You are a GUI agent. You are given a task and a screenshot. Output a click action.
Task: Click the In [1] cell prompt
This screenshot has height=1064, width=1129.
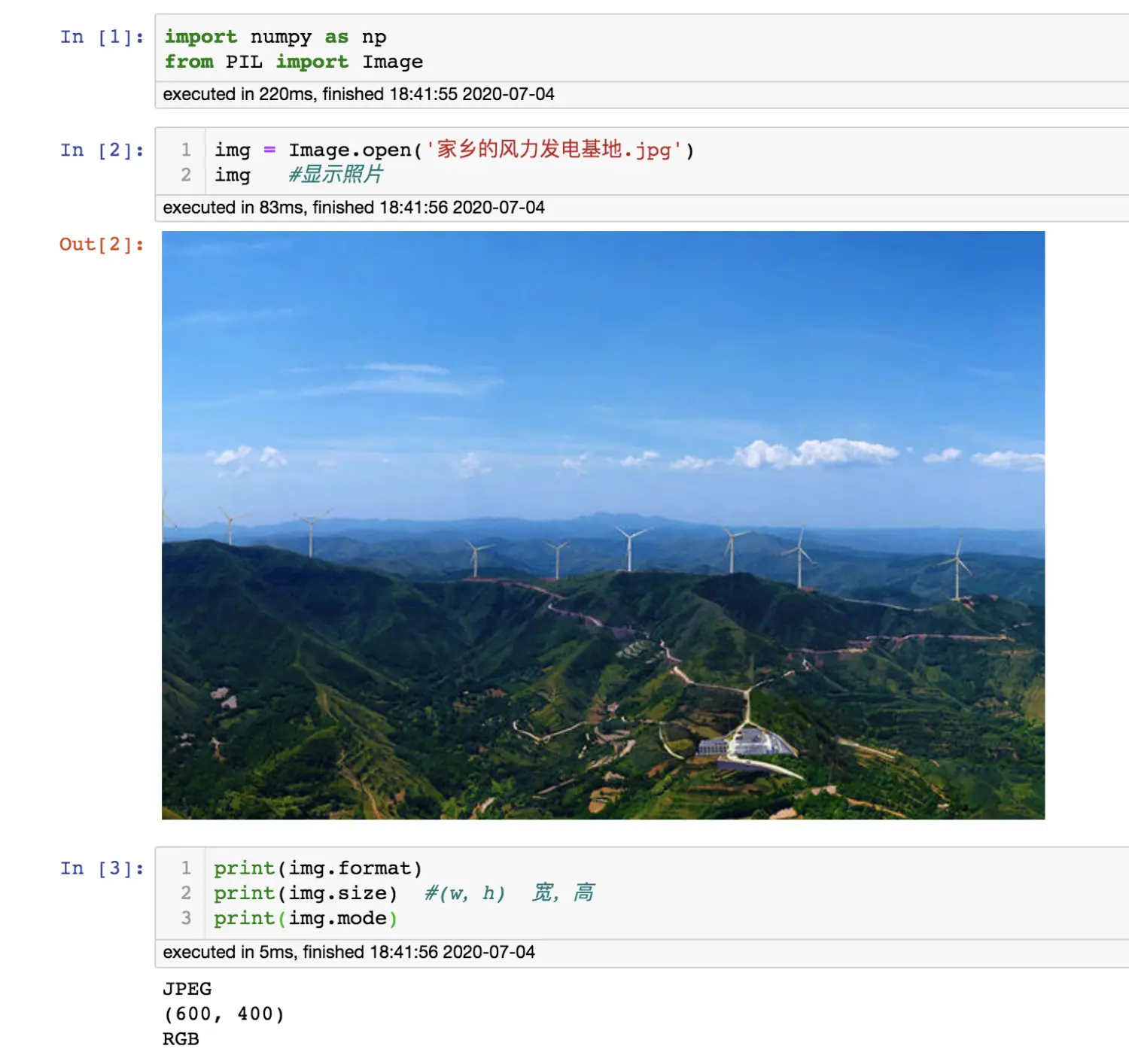point(102,37)
